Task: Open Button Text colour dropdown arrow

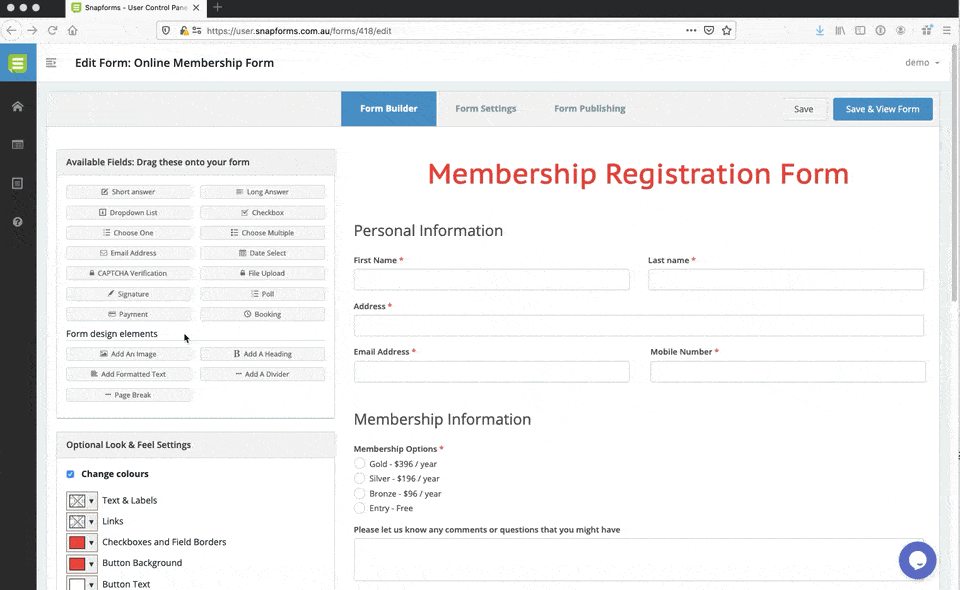Action: 91,584
